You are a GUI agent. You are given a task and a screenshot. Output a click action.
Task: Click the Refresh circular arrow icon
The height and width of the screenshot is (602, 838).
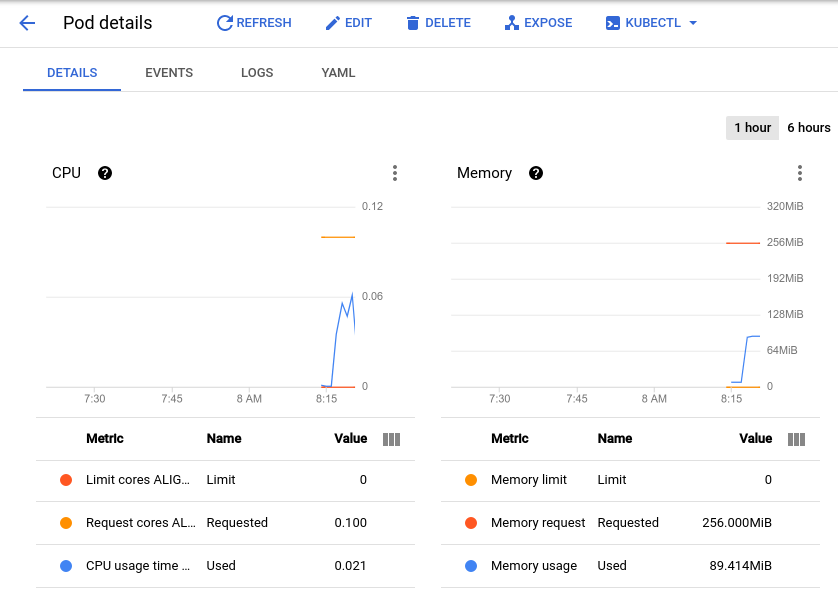click(224, 23)
